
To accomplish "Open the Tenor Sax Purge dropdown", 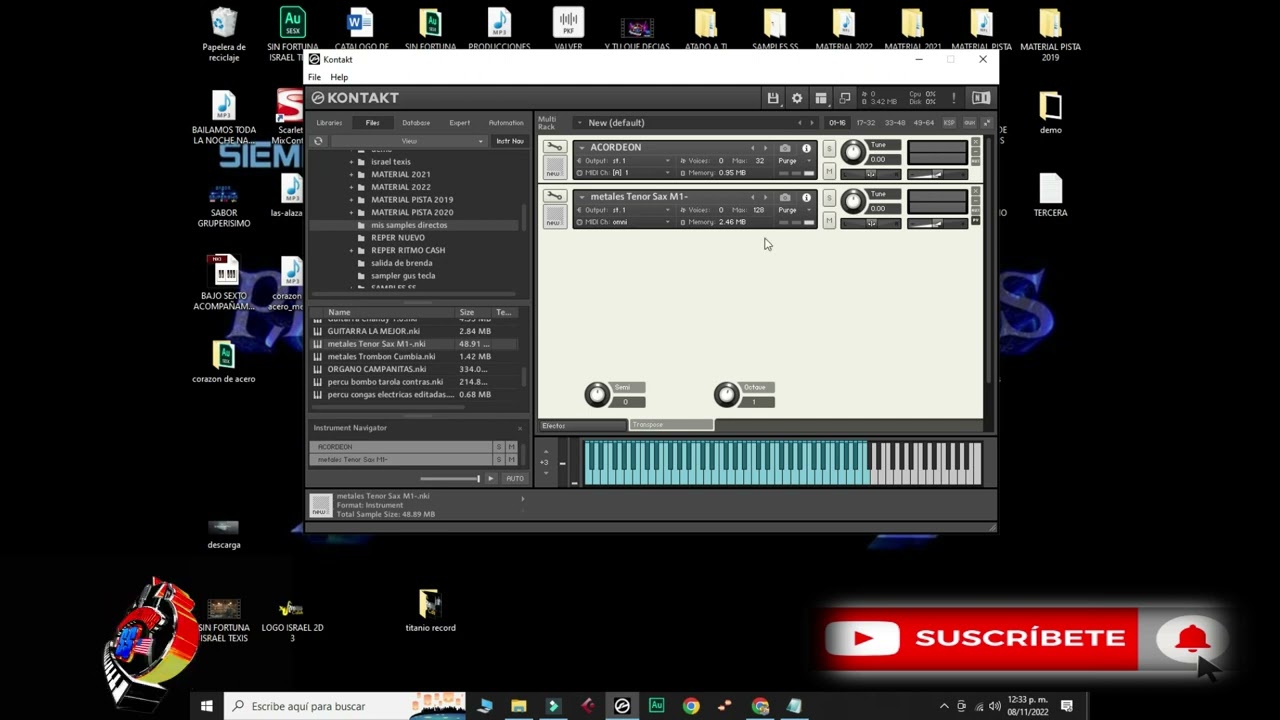I will click(795, 210).
